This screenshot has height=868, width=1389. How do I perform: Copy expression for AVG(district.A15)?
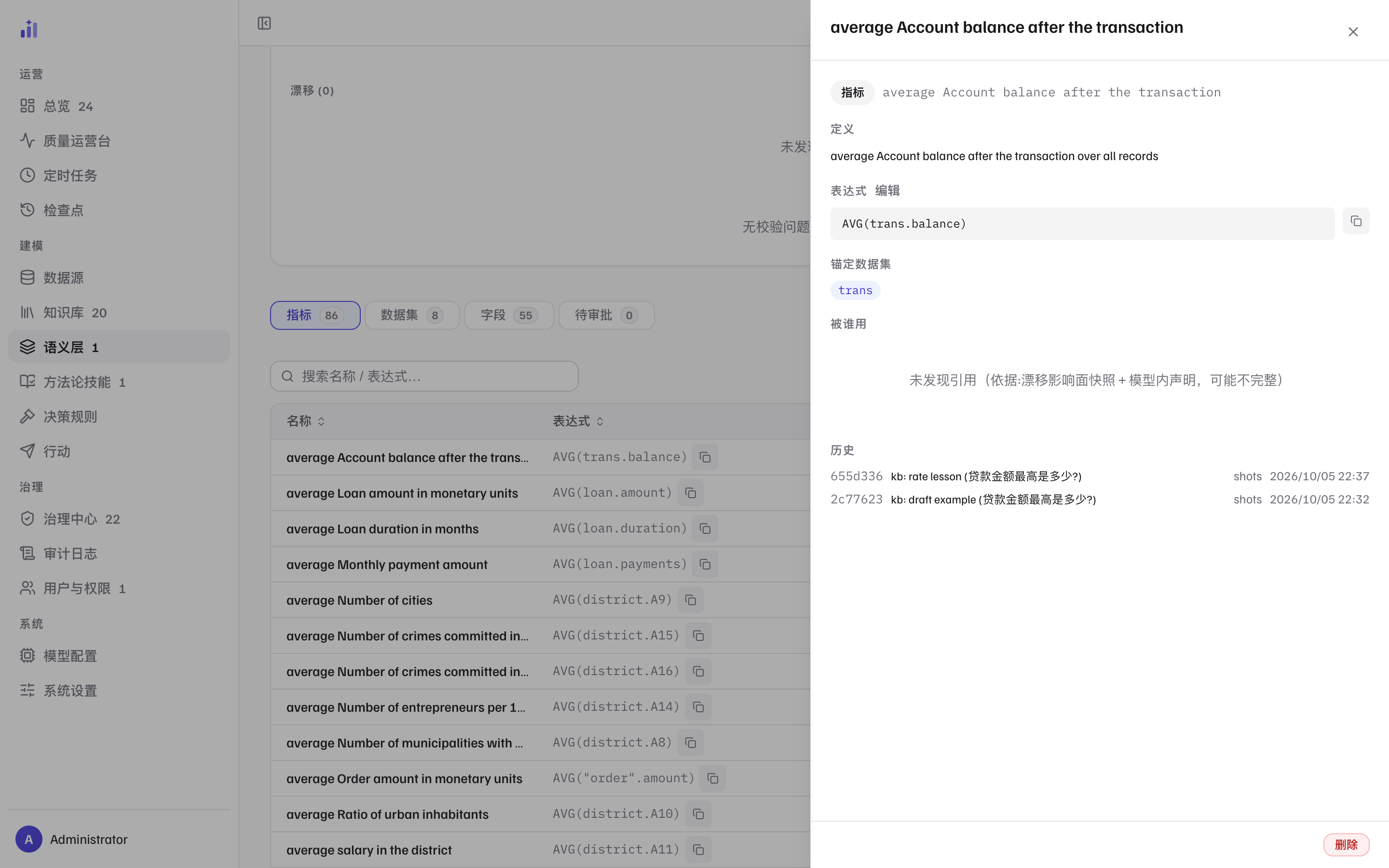pos(698,636)
